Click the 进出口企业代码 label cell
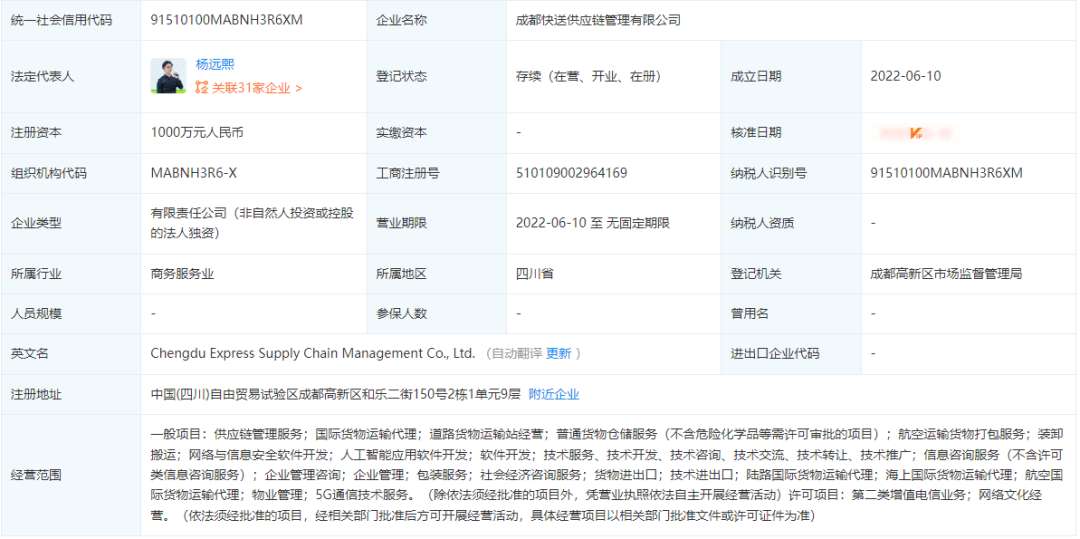1080x539 pixels. click(791, 354)
